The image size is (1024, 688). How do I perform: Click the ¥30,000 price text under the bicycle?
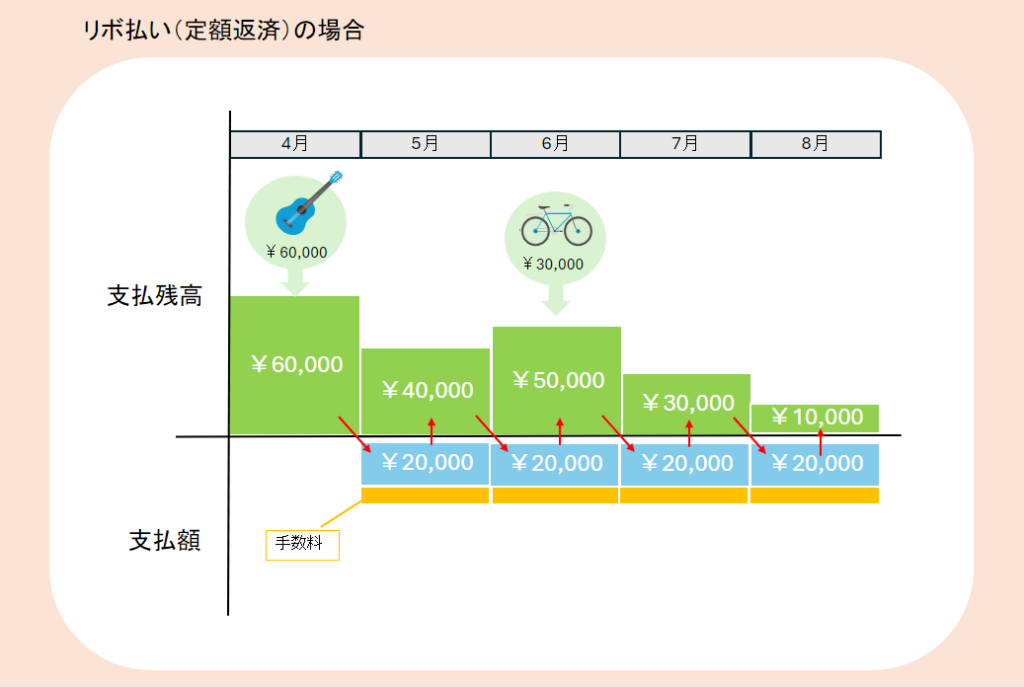553,264
